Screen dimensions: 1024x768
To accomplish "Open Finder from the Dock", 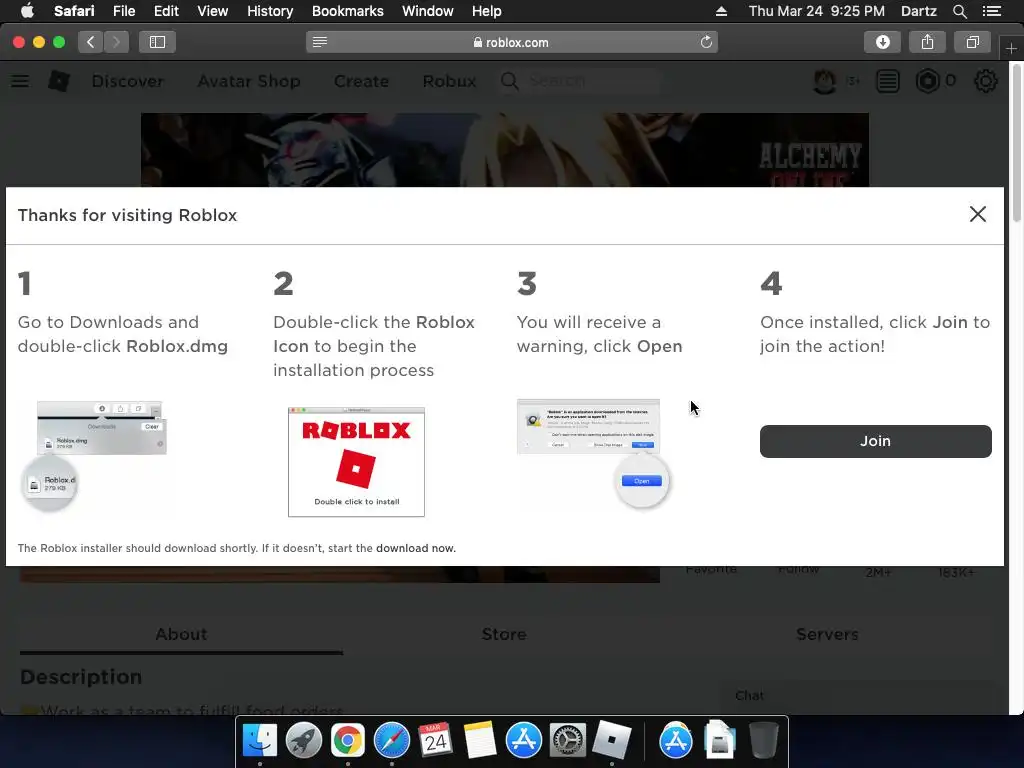I will point(259,741).
